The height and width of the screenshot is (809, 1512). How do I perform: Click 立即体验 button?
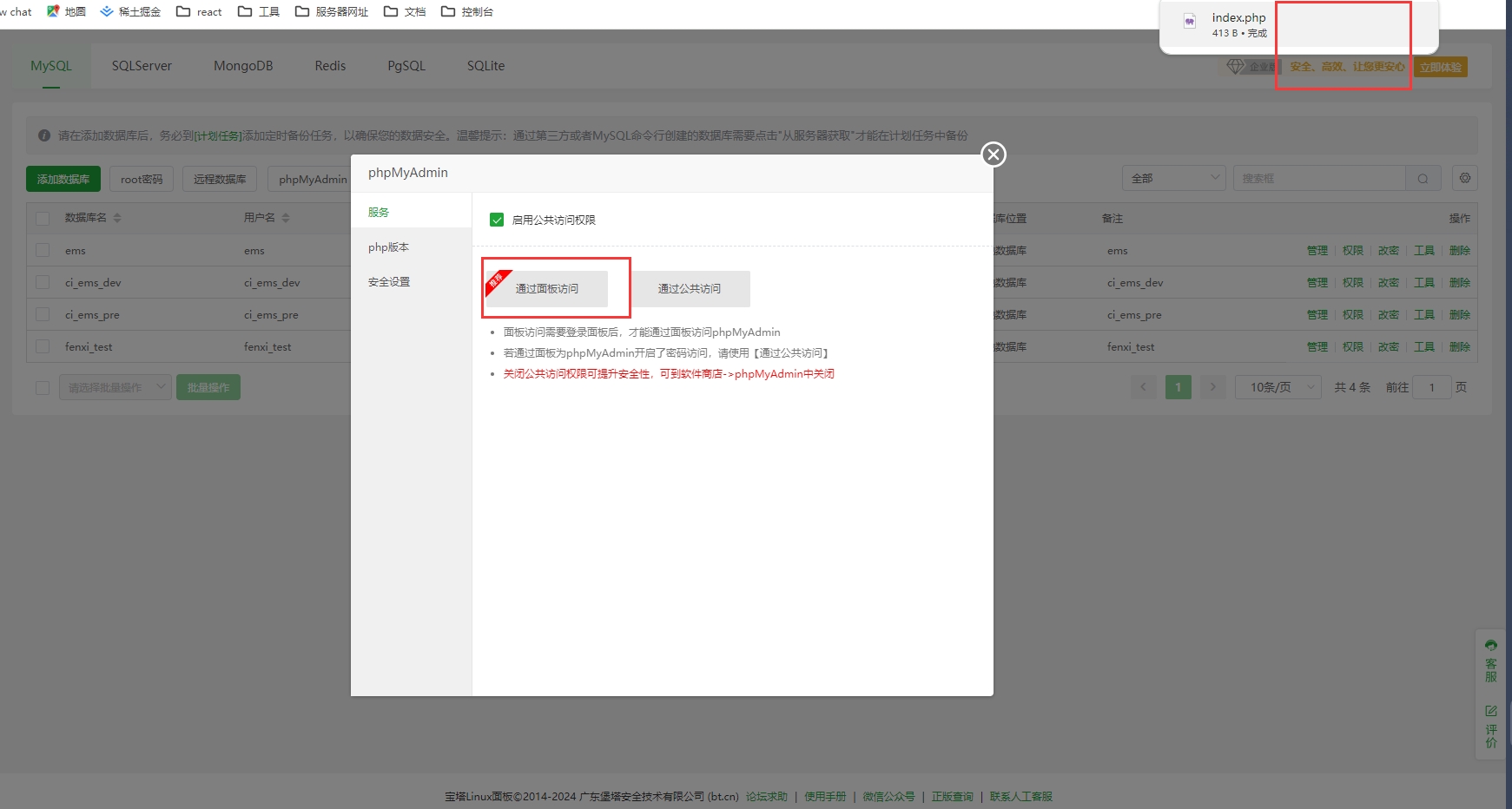pos(1441,67)
